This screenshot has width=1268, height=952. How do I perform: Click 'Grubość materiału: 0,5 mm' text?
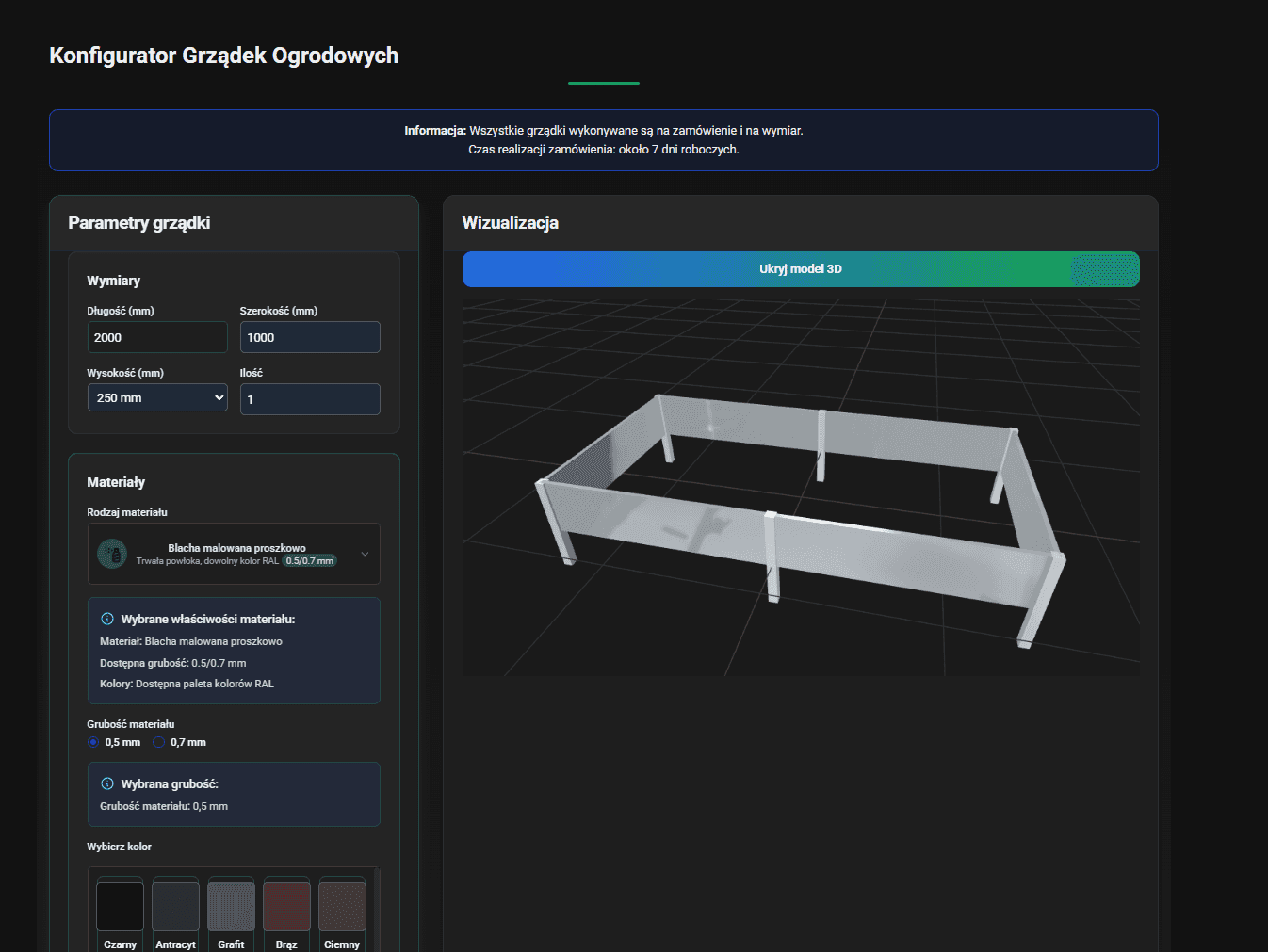pos(164,806)
